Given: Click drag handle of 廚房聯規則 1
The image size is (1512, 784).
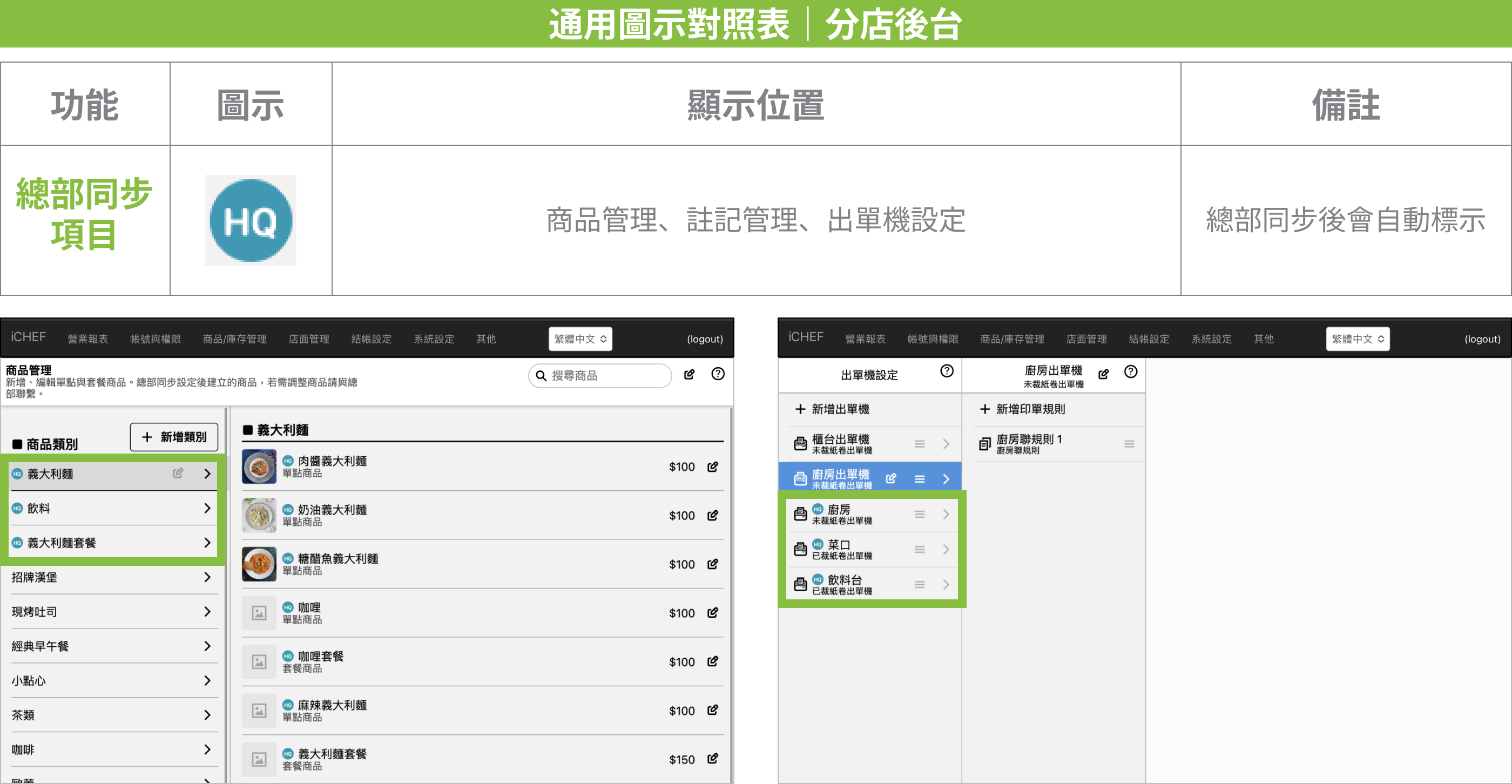Looking at the screenshot, I should 1129,444.
